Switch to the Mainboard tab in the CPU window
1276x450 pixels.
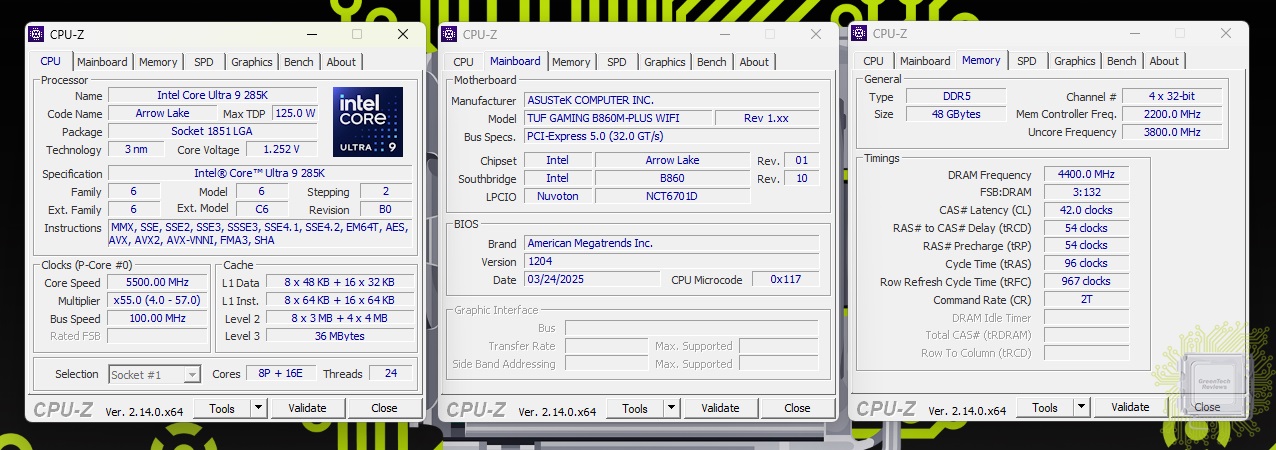point(102,62)
